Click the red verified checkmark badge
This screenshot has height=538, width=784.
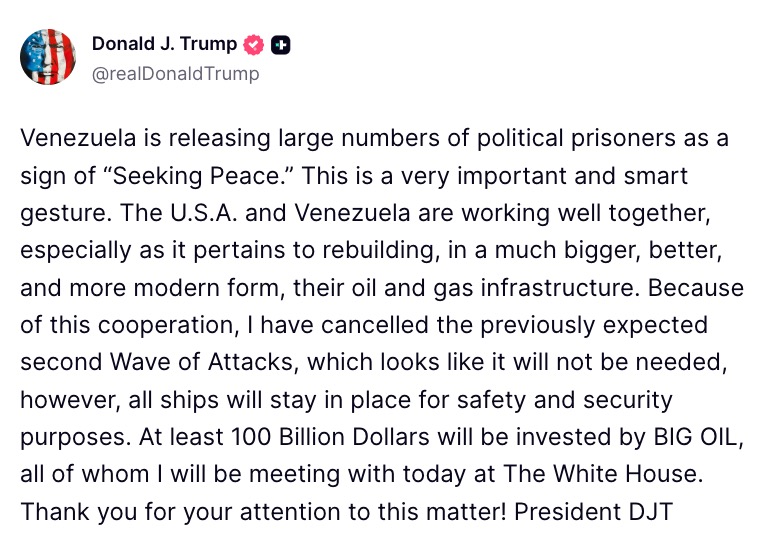[x=255, y=44]
